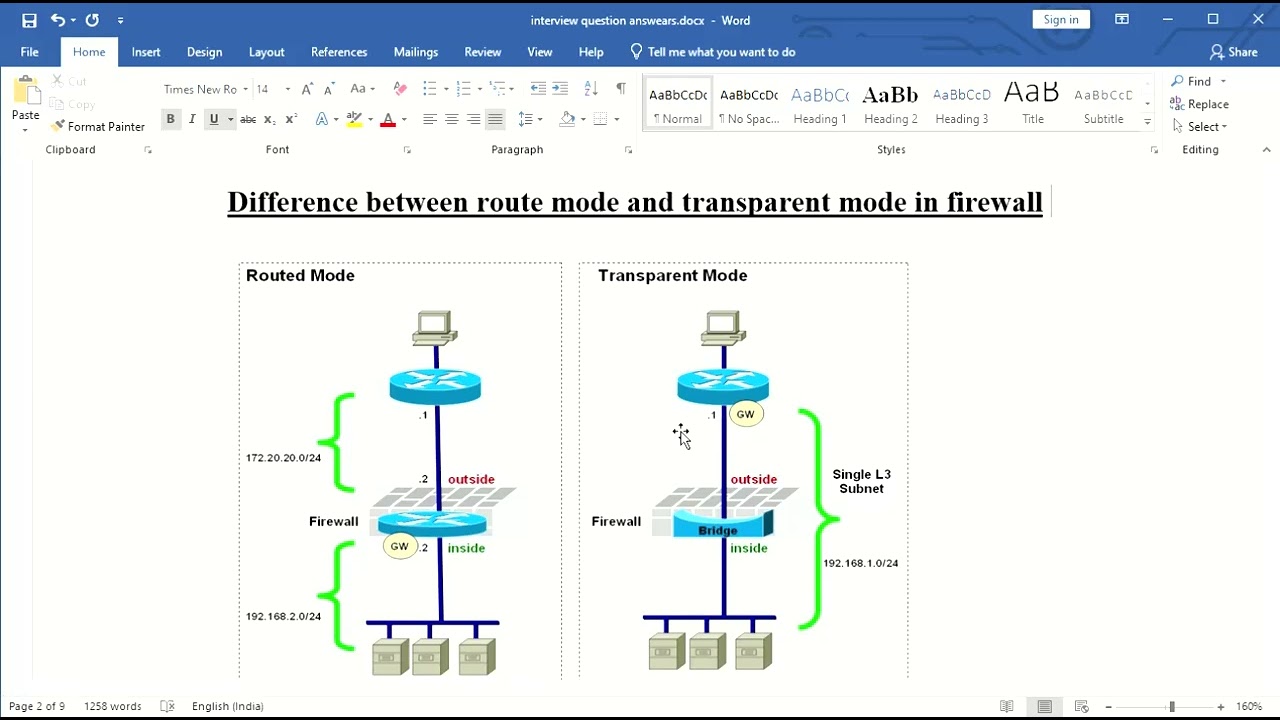Click Sign in button
The width and height of the screenshot is (1280, 720).
(x=1061, y=20)
